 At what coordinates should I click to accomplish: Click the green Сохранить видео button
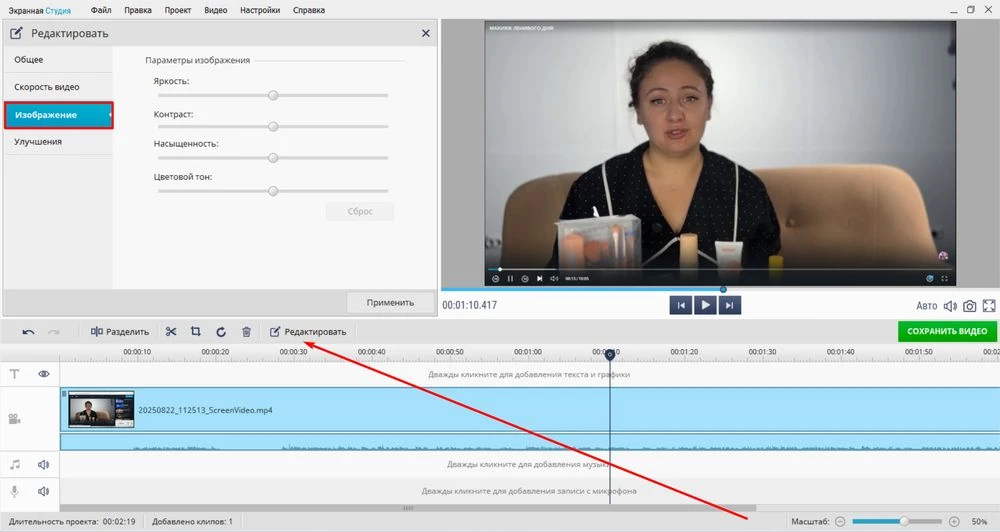(x=946, y=331)
